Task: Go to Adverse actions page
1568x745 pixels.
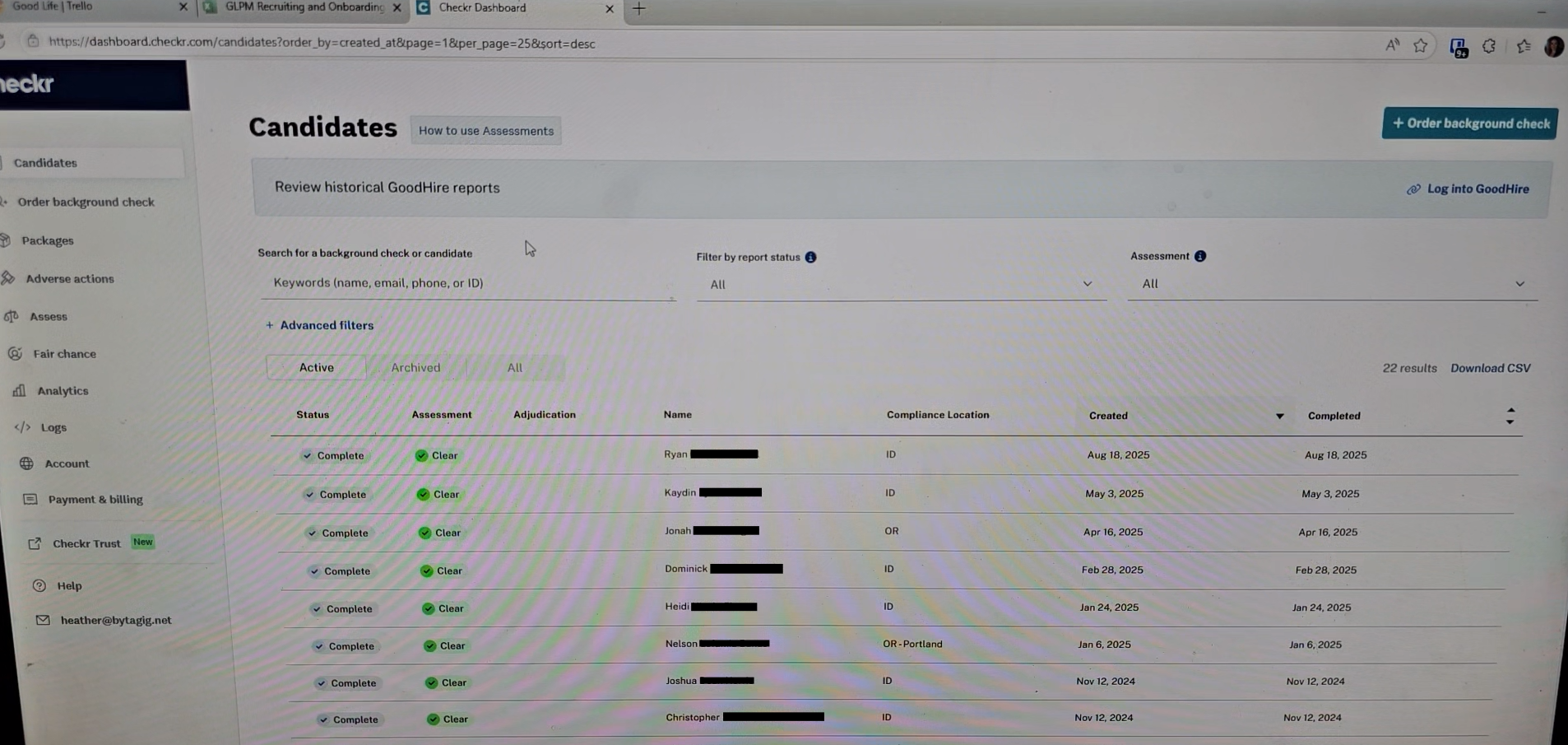Action: click(70, 278)
